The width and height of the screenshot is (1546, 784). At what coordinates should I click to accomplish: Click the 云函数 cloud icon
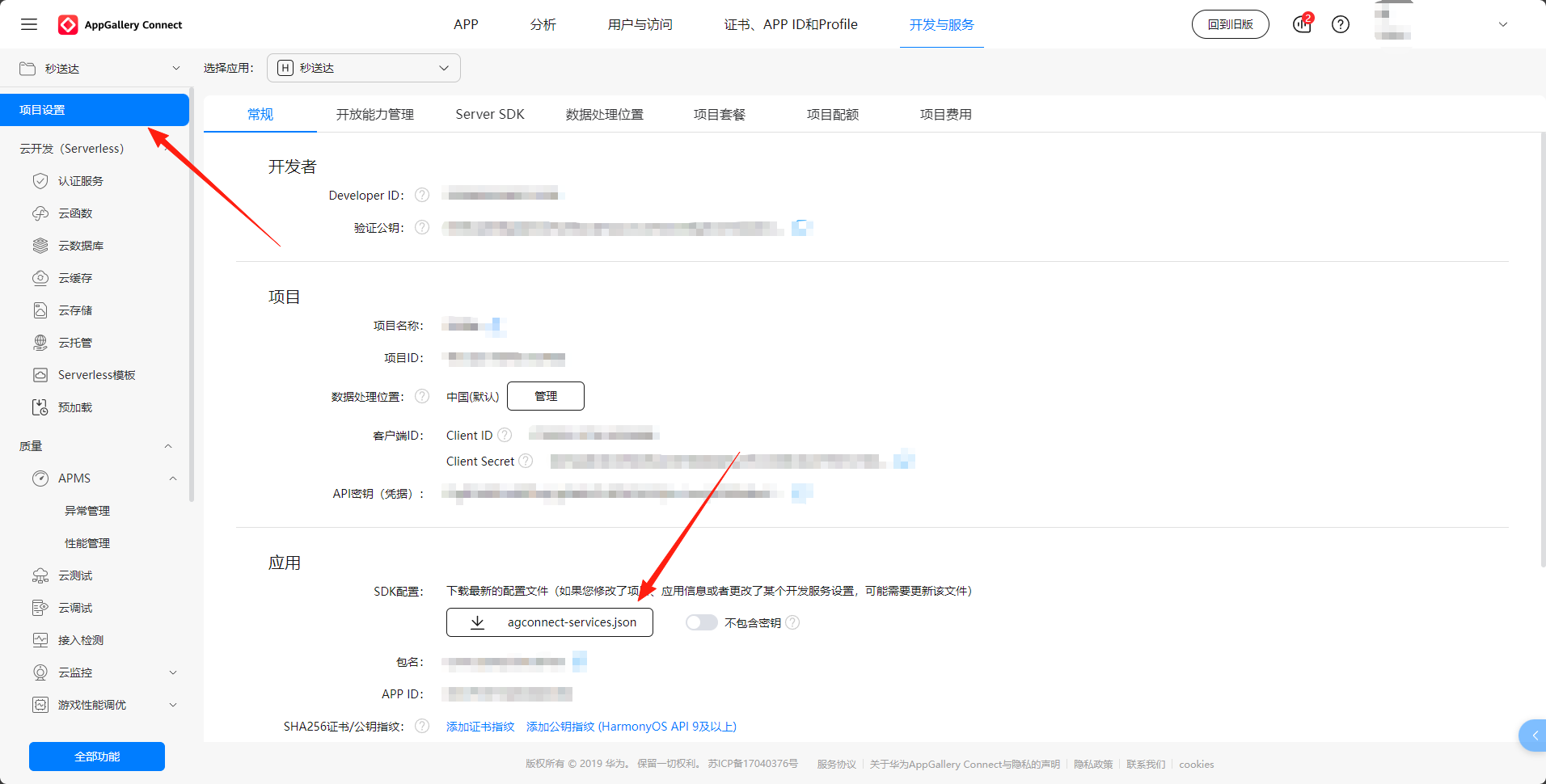[x=40, y=213]
